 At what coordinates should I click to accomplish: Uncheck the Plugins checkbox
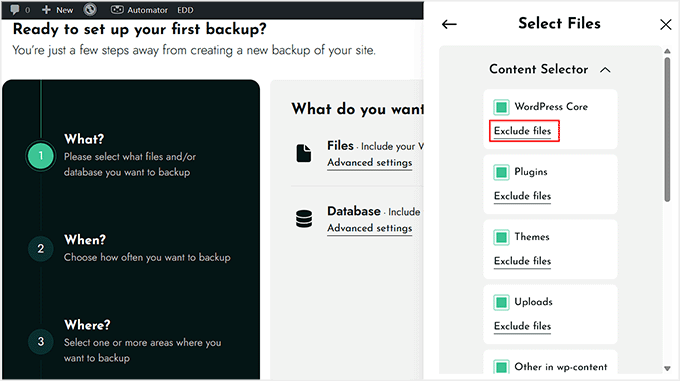[501, 172]
